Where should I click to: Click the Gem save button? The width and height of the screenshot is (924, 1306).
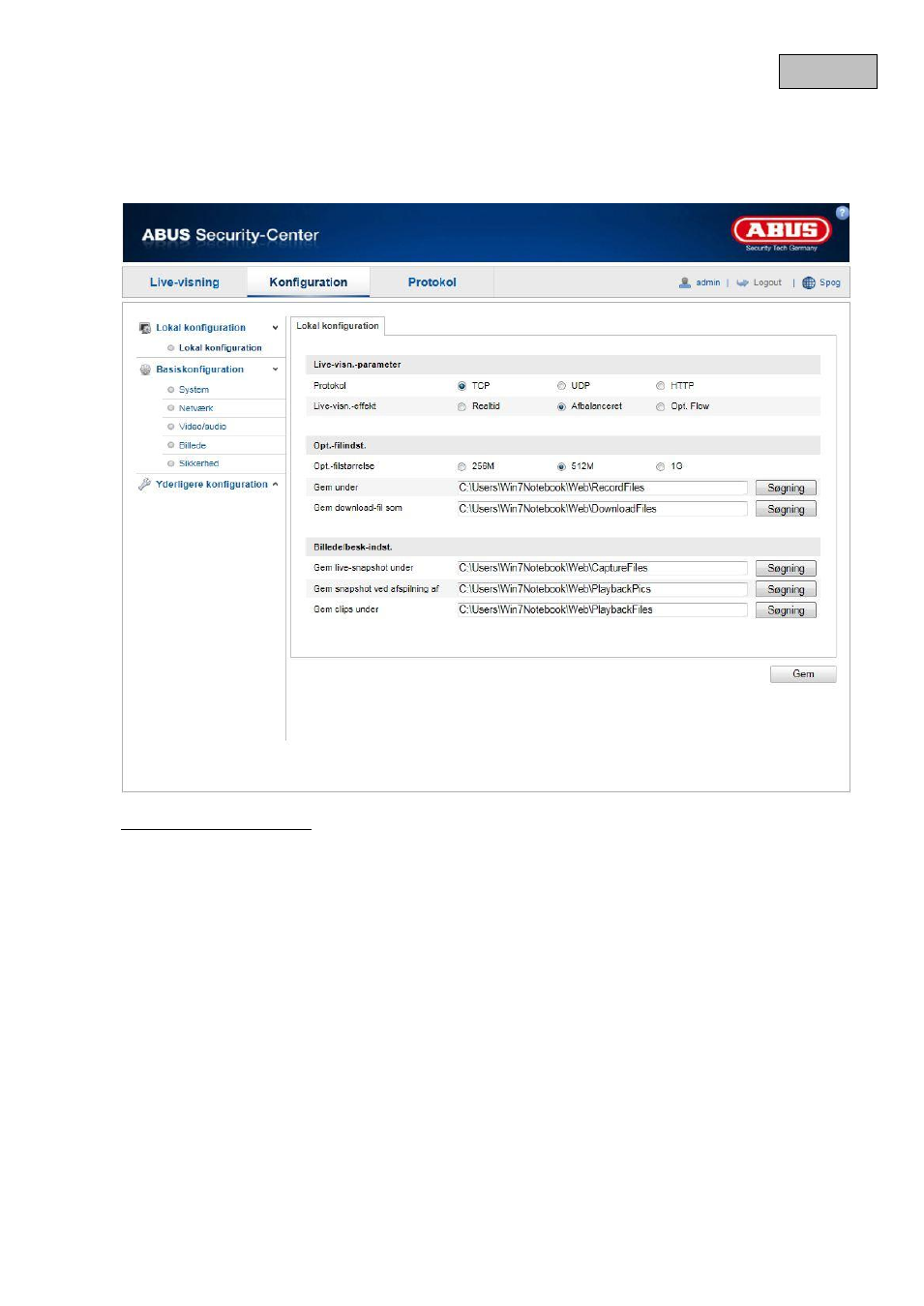803,674
